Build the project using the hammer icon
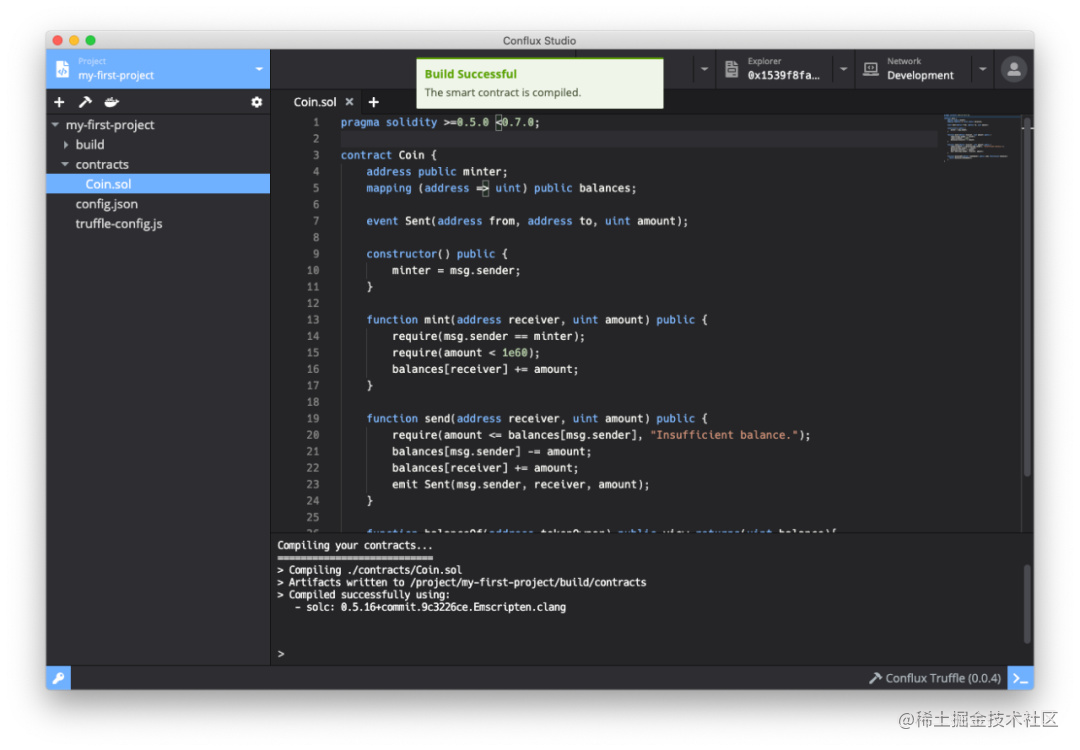The height and width of the screenshot is (750, 1080). click(x=84, y=101)
